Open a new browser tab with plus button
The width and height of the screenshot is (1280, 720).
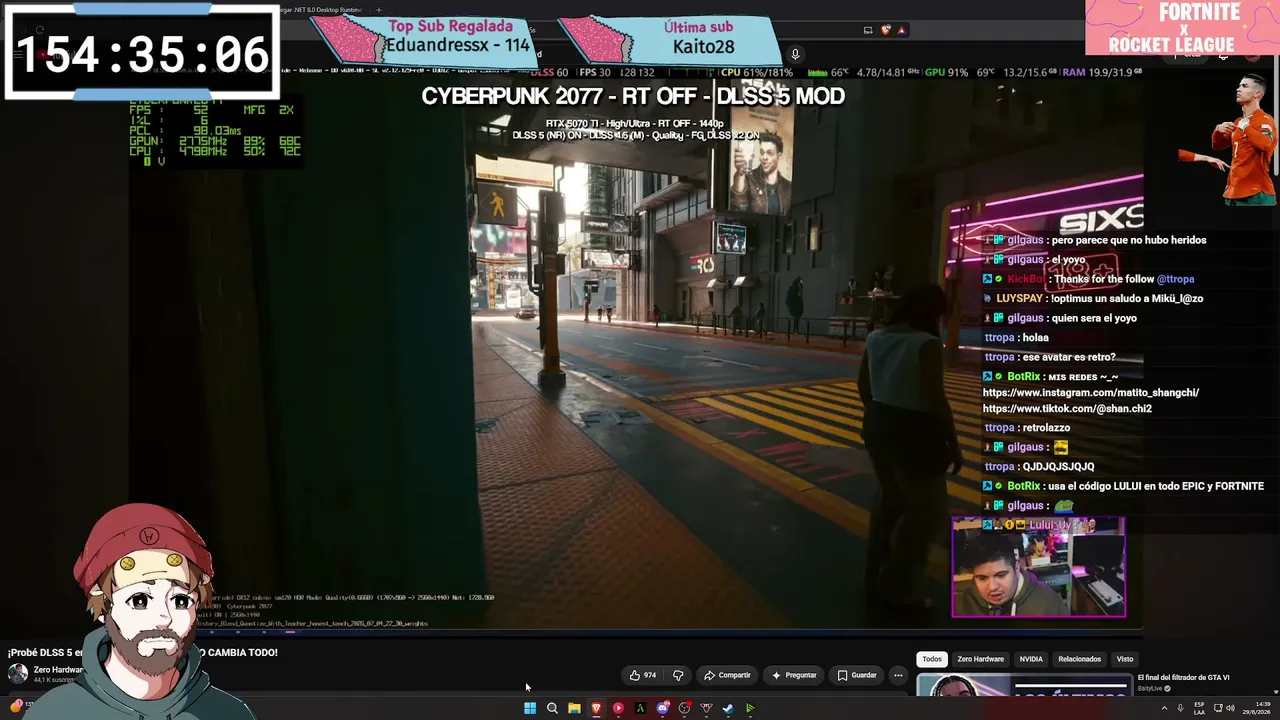378,10
